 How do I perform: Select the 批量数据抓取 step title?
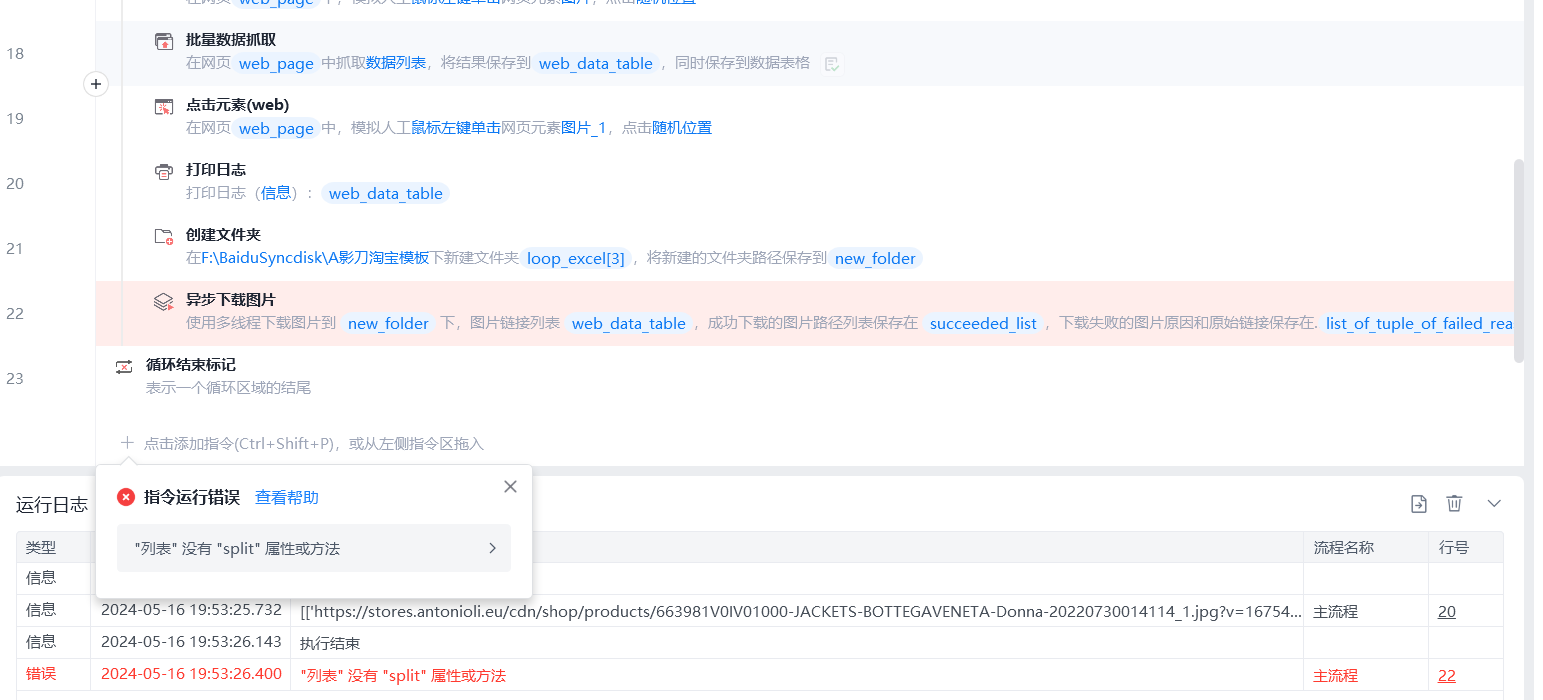231,40
